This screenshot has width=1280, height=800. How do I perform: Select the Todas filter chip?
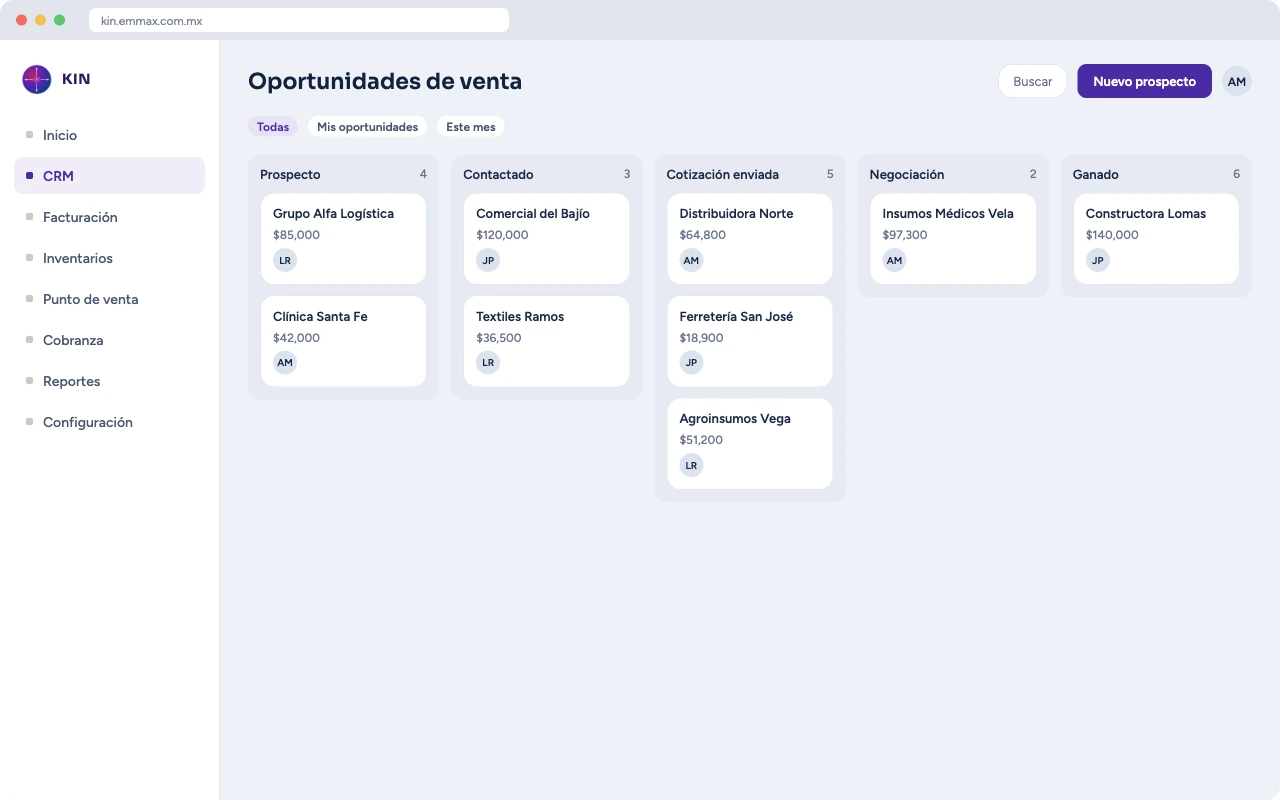coord(273,127)
